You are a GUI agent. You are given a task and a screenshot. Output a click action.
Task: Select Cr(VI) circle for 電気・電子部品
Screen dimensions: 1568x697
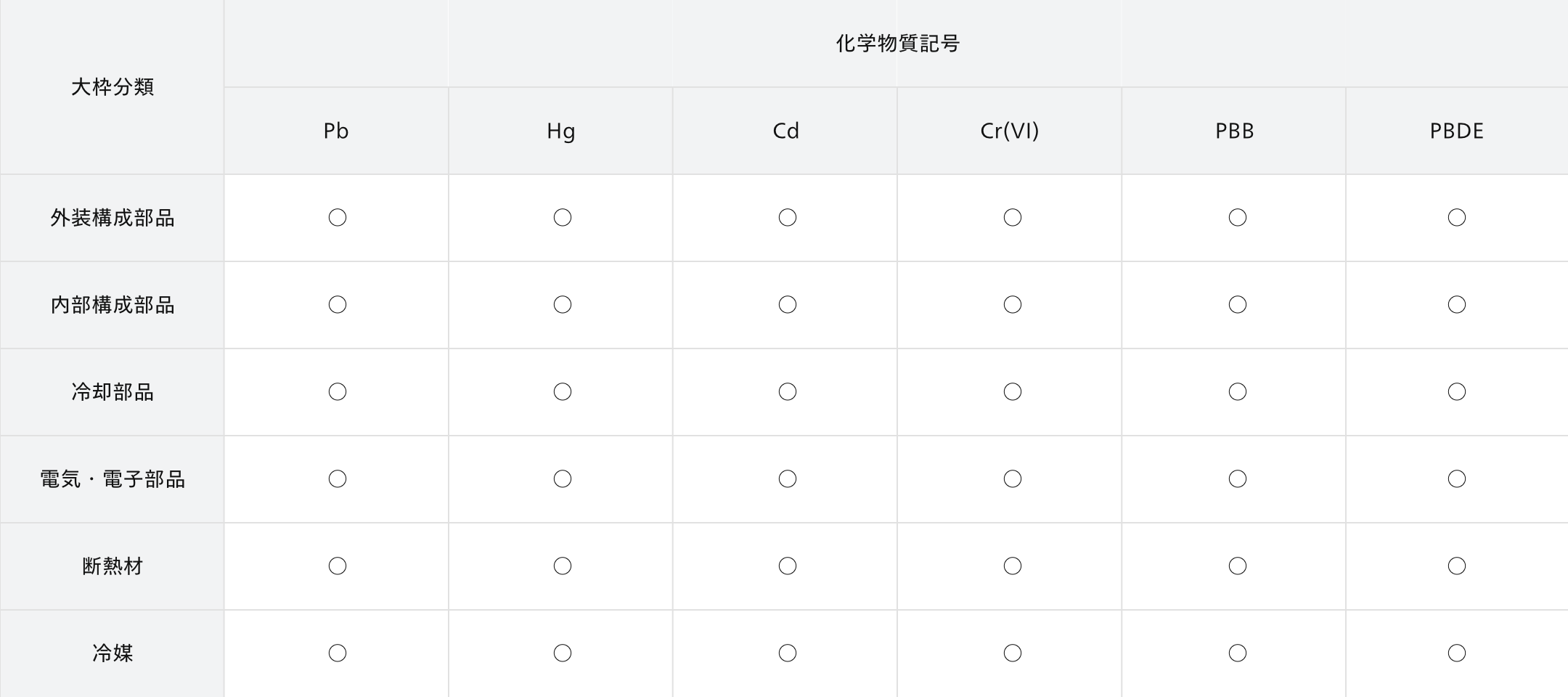tap(1013, 479)
